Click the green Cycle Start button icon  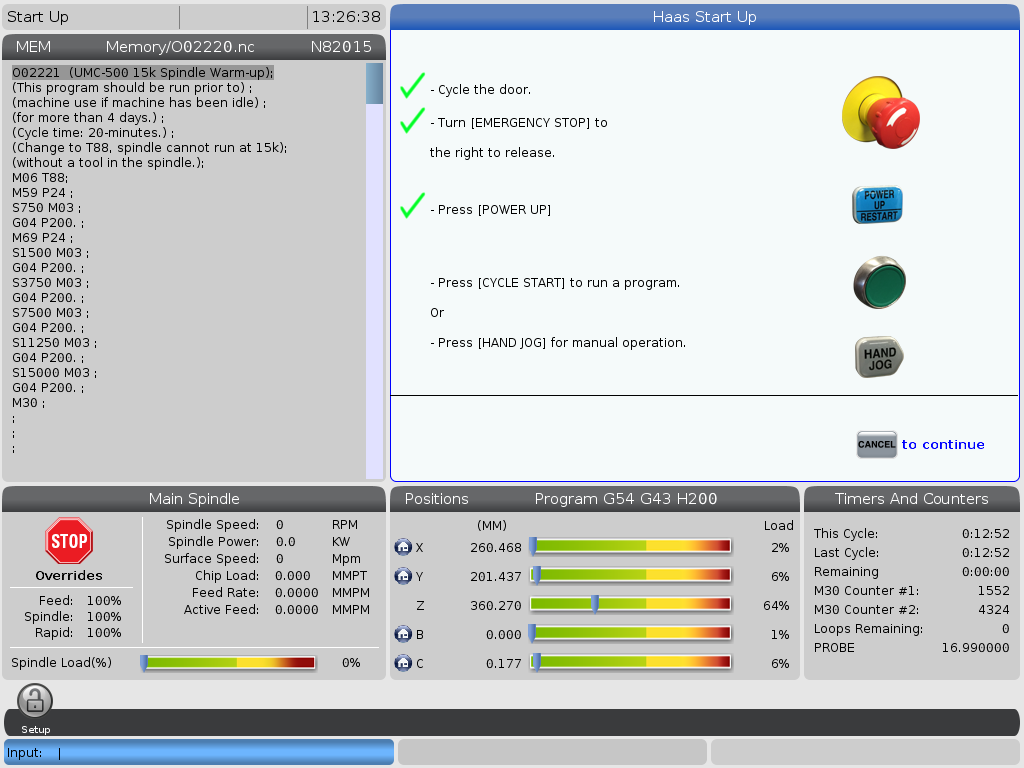point(880,282)
